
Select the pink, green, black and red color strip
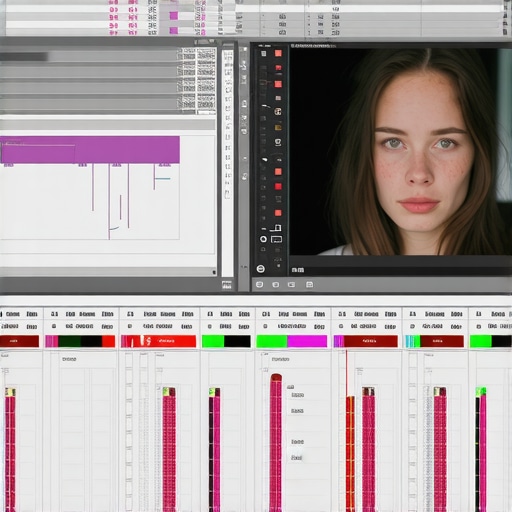click(x=80, y=341)
